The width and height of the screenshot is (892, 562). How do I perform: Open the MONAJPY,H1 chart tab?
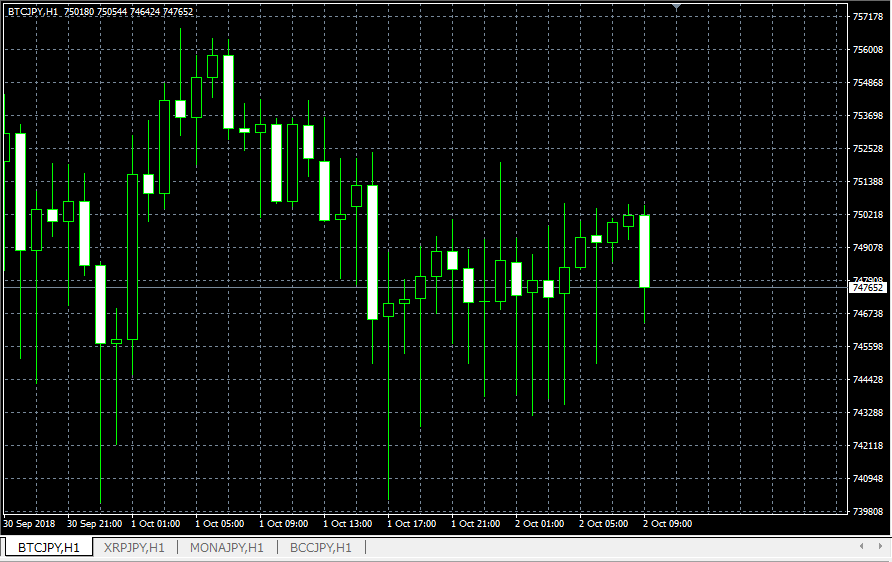(226, 548)
